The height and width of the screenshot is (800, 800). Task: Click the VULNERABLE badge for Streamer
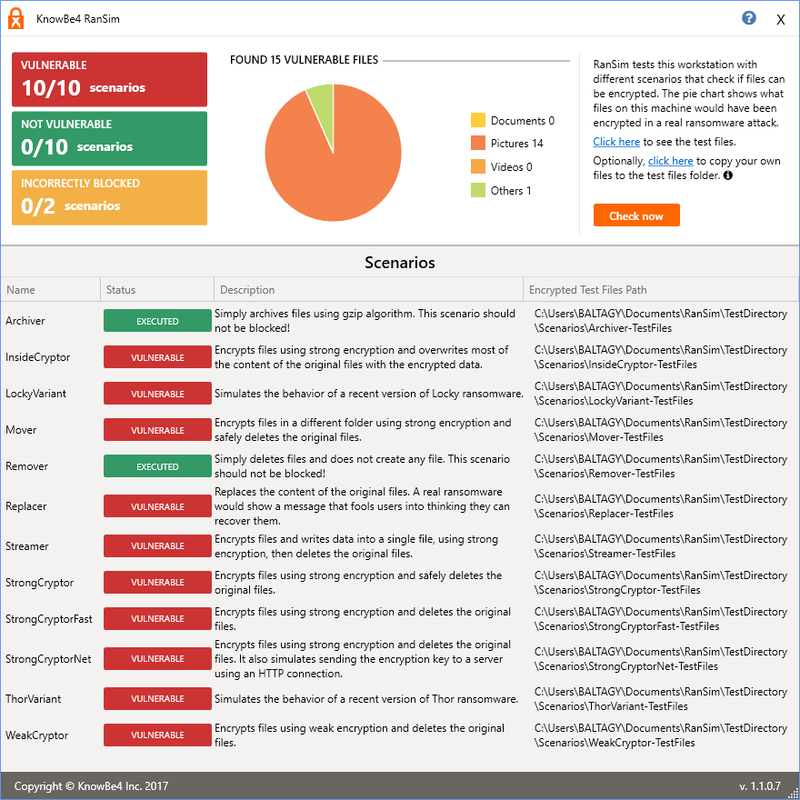pos(157,546)
